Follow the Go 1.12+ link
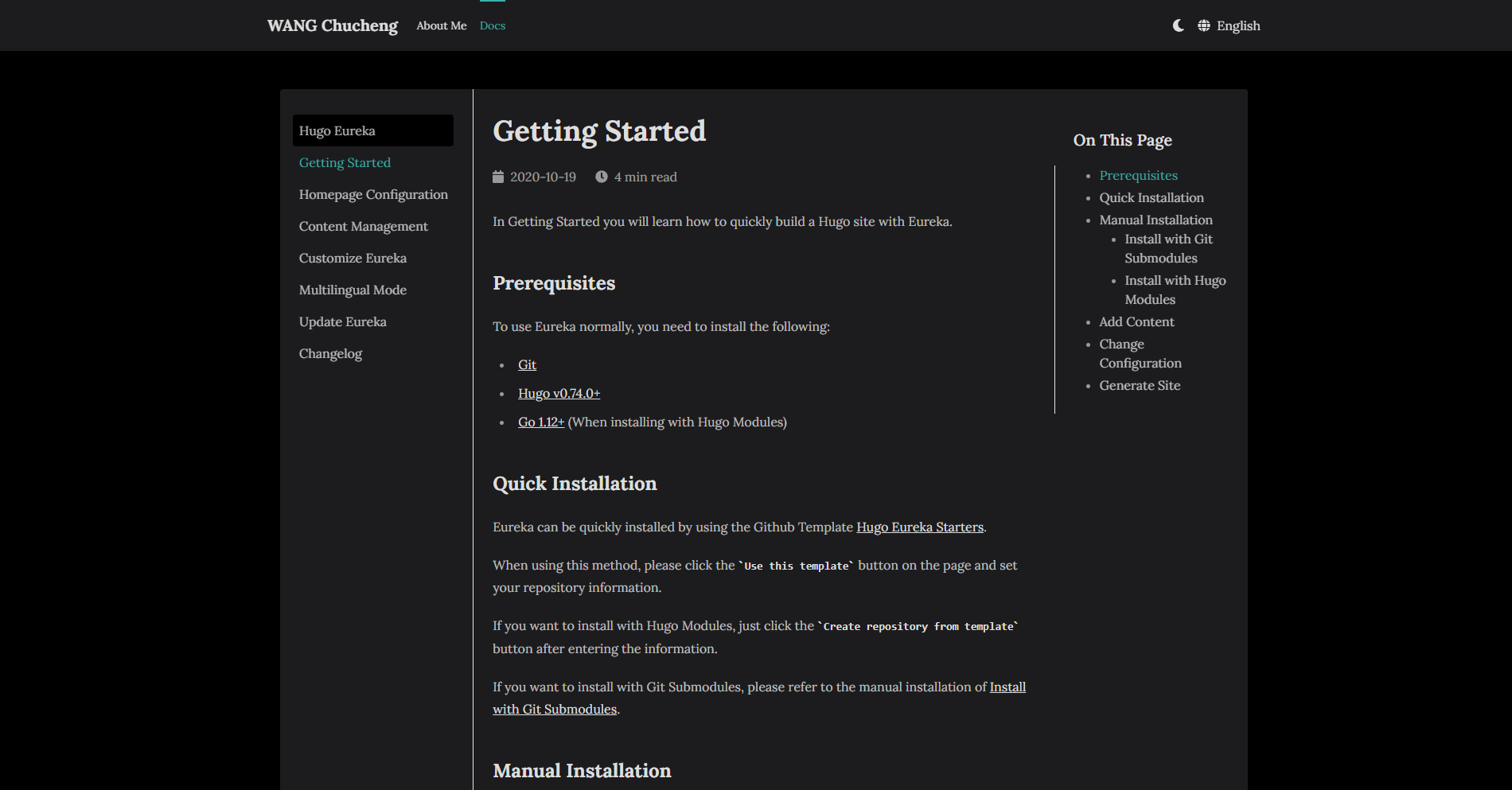 (x=541, y=422)
